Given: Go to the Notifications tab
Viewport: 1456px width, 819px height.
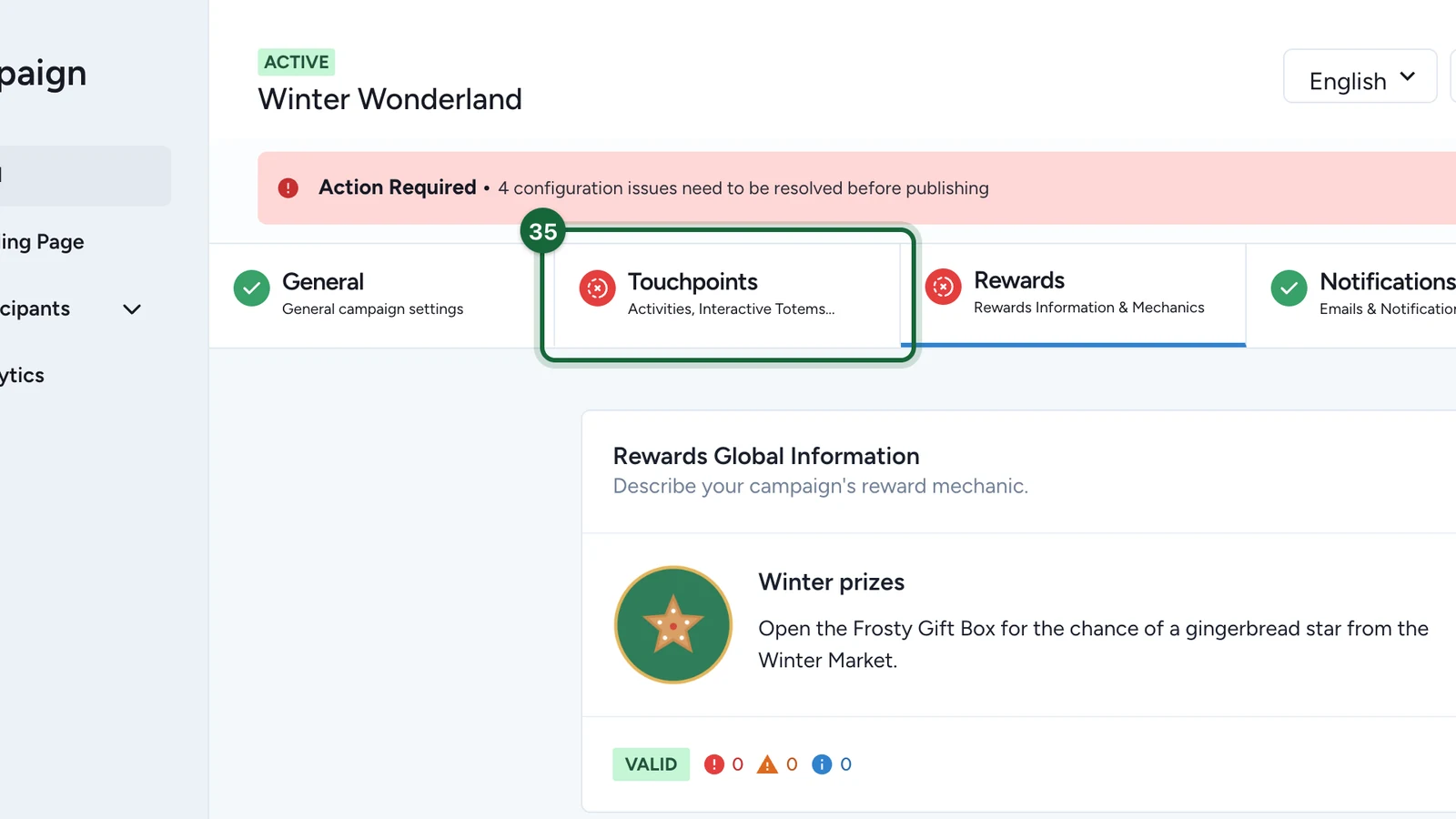Looking at the screenshot, I should tap(1351, 295).
